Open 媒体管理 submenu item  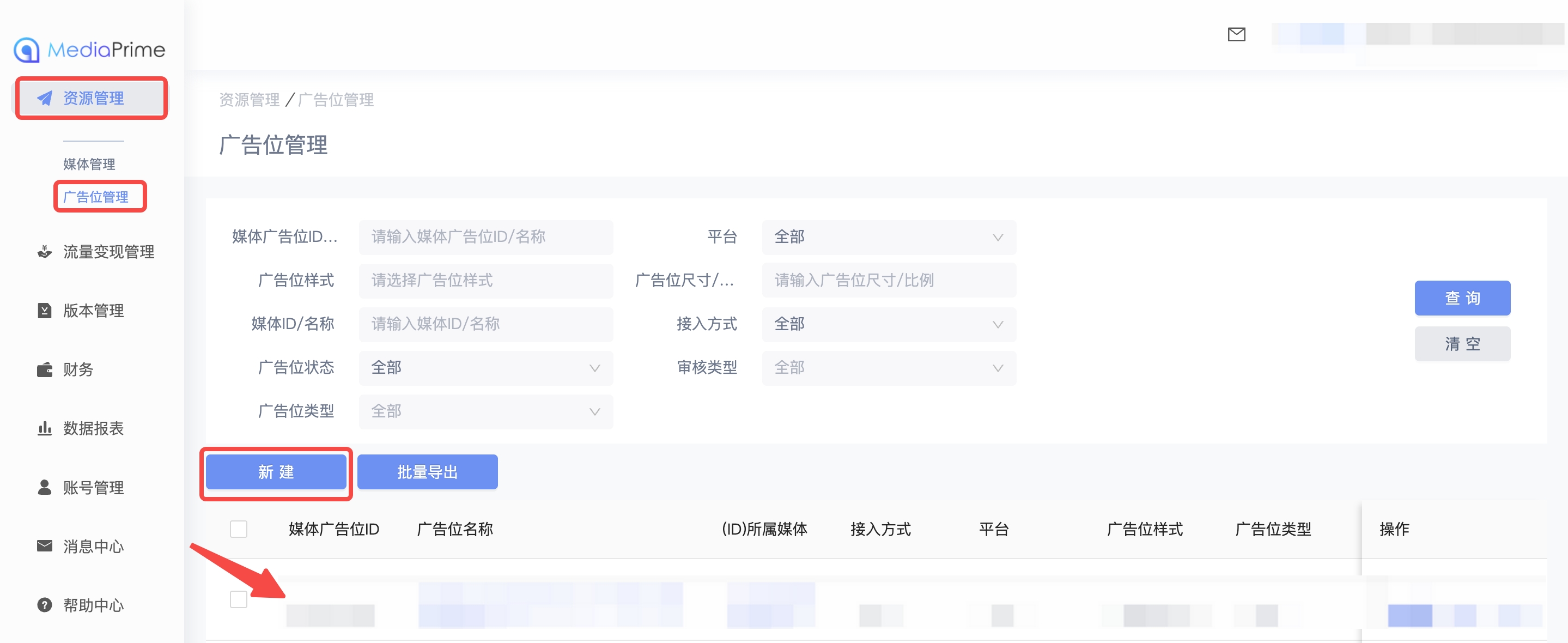89,164
